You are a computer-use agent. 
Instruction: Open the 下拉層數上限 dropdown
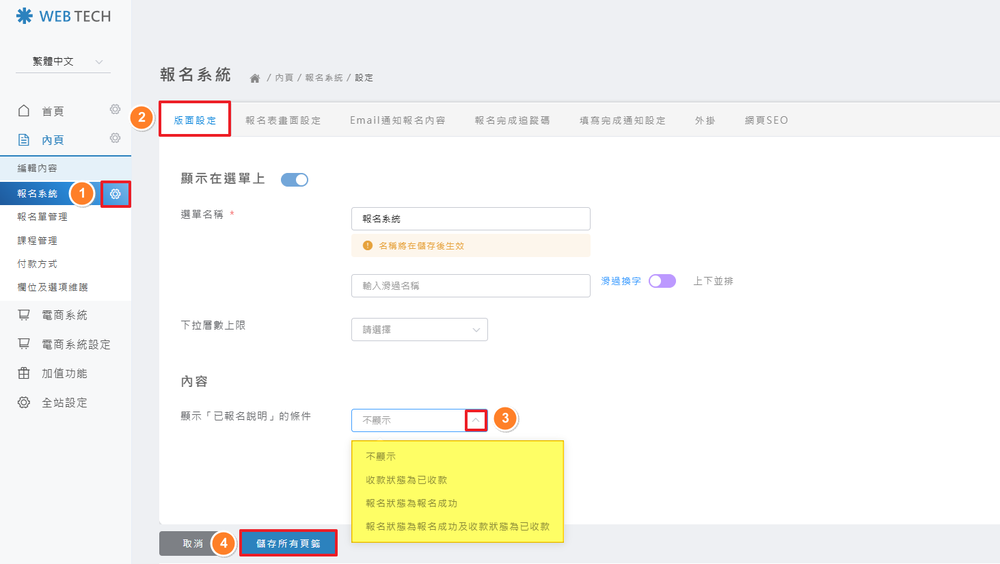click(x=419, y=329)
